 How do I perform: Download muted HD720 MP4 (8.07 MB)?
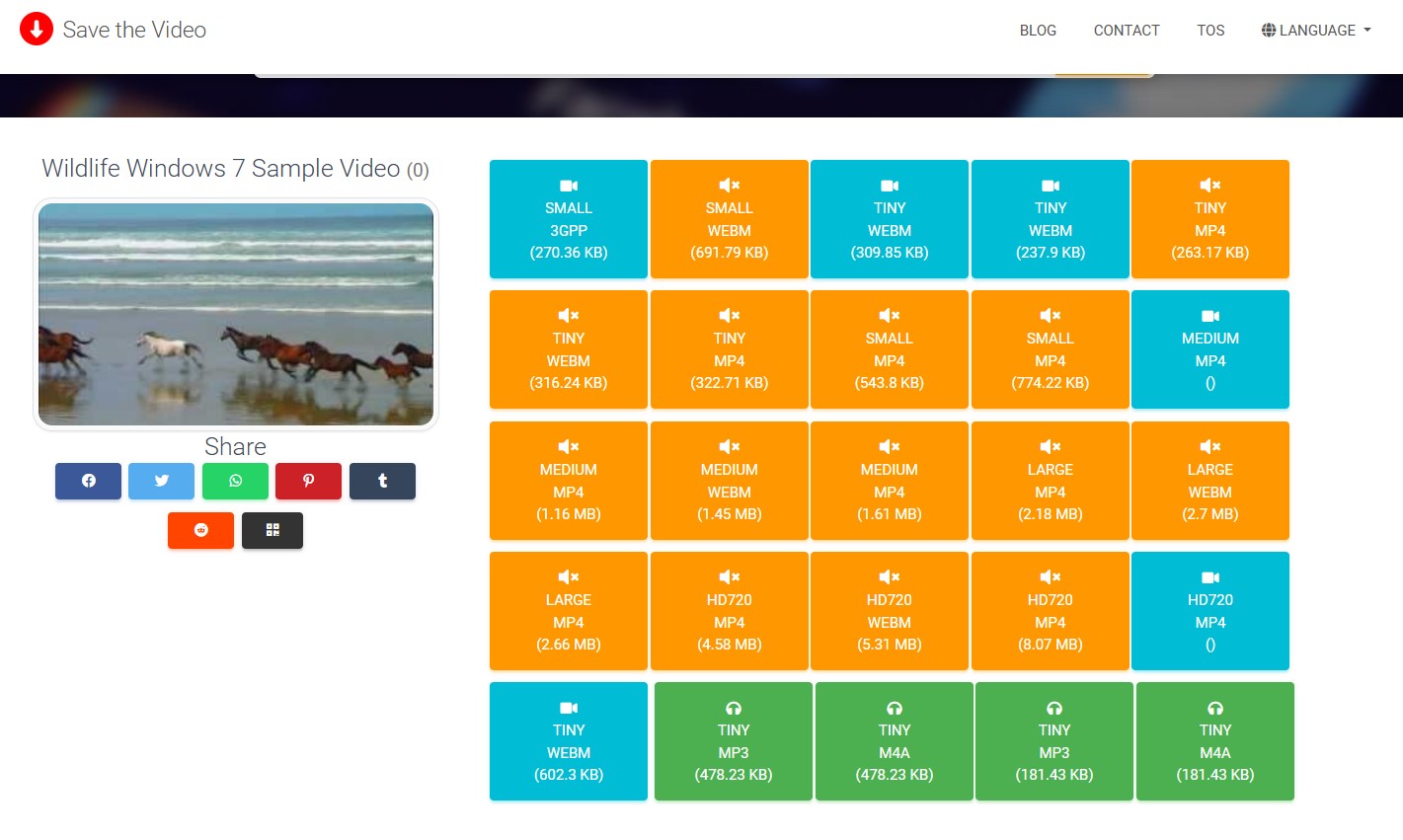[x=1051, y=611]
